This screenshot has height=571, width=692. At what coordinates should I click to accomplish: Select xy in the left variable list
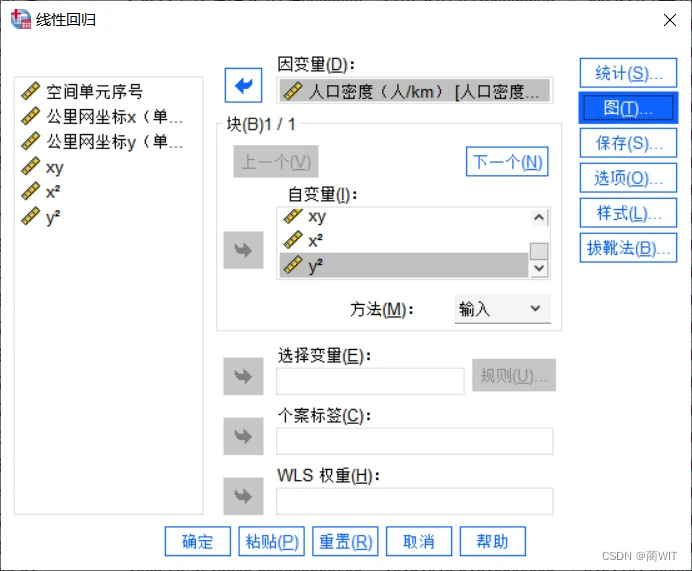55,167
